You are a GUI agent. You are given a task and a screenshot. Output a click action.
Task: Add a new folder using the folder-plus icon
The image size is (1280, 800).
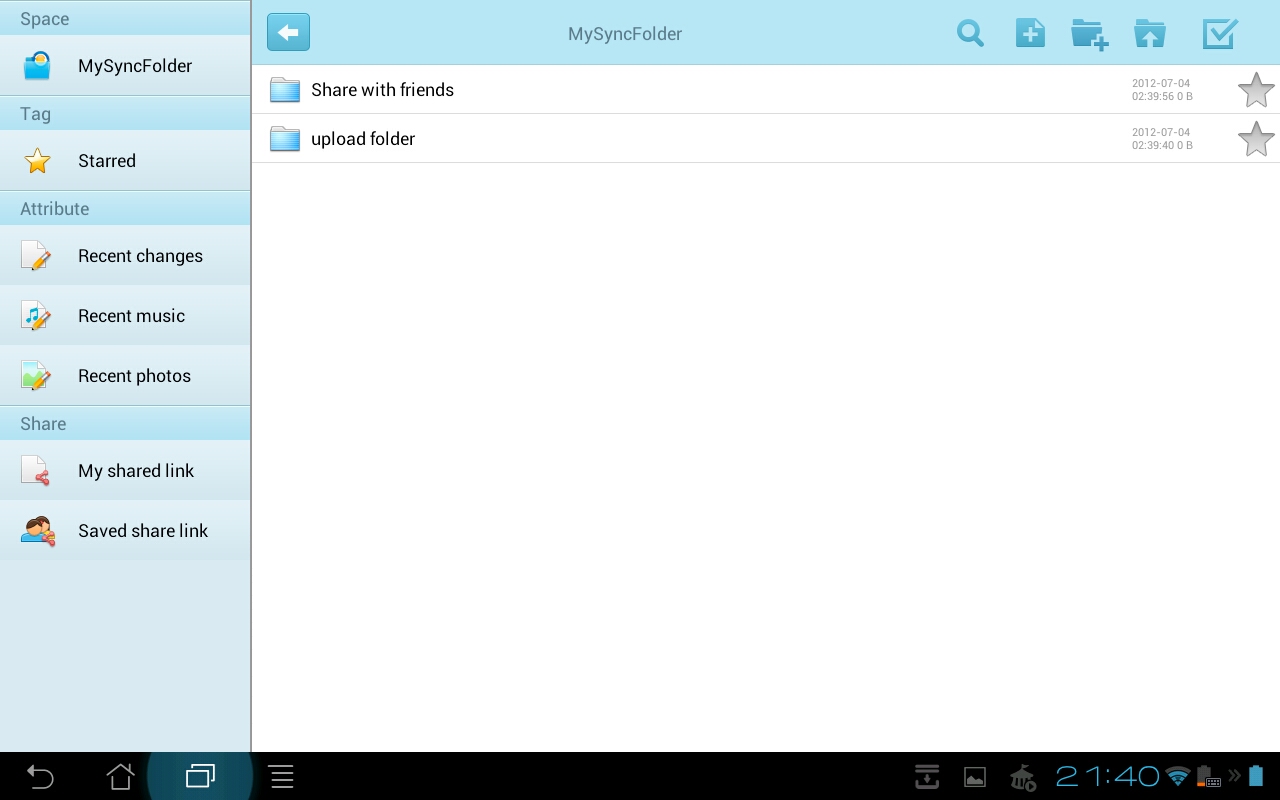click(1089, 34)
